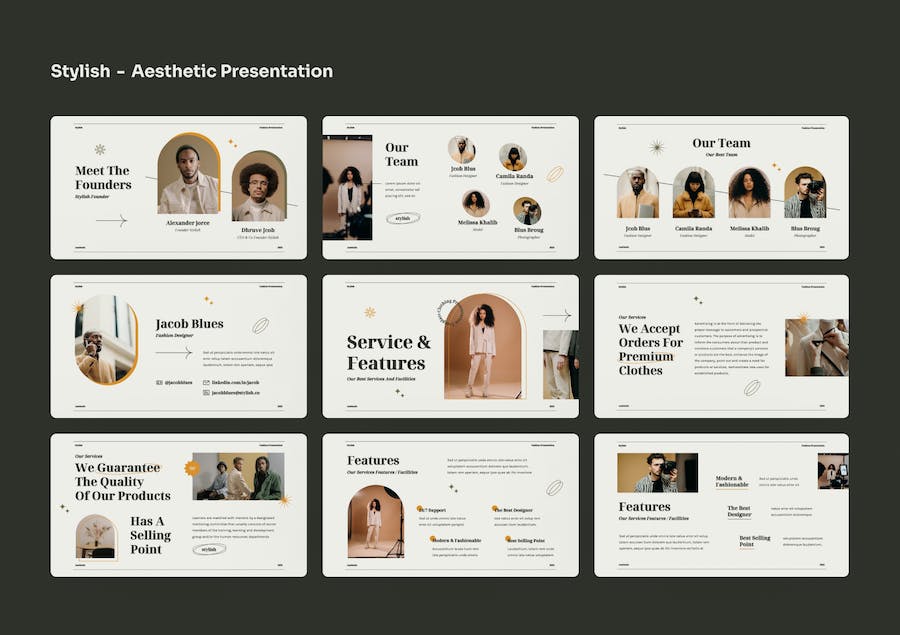Click the gray starburst on Our Team four-arch slide
The height and width of the screenshot is (635, 900).
[656, 148]
